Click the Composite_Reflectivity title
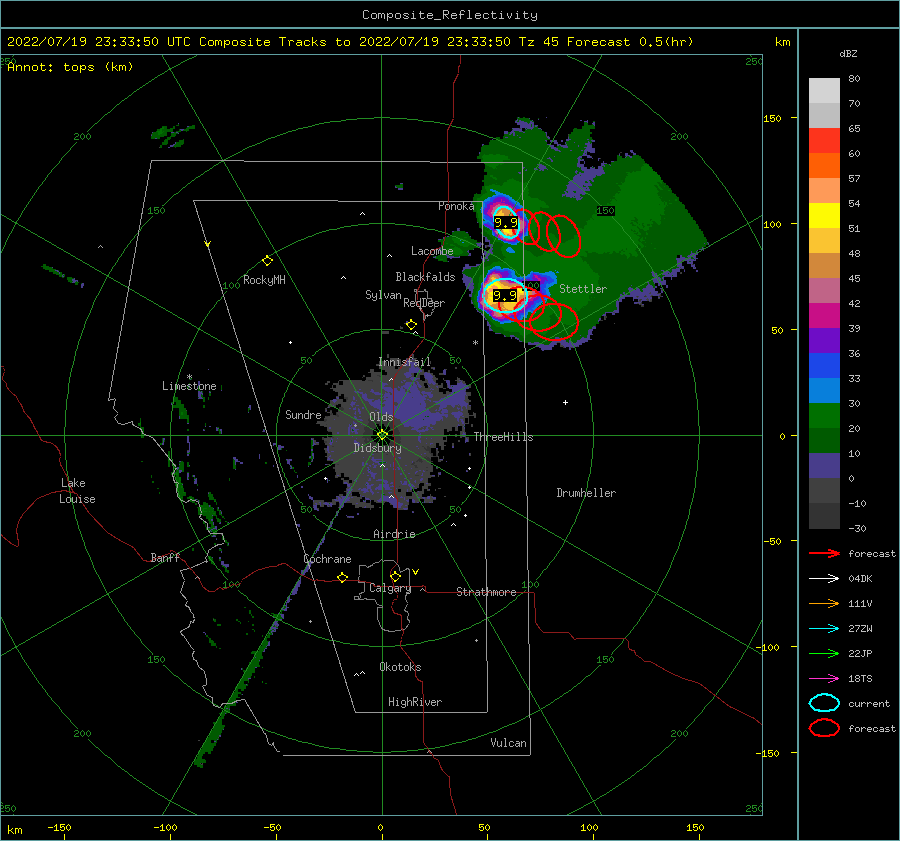The image size is (900, 841). coord(449,15)
